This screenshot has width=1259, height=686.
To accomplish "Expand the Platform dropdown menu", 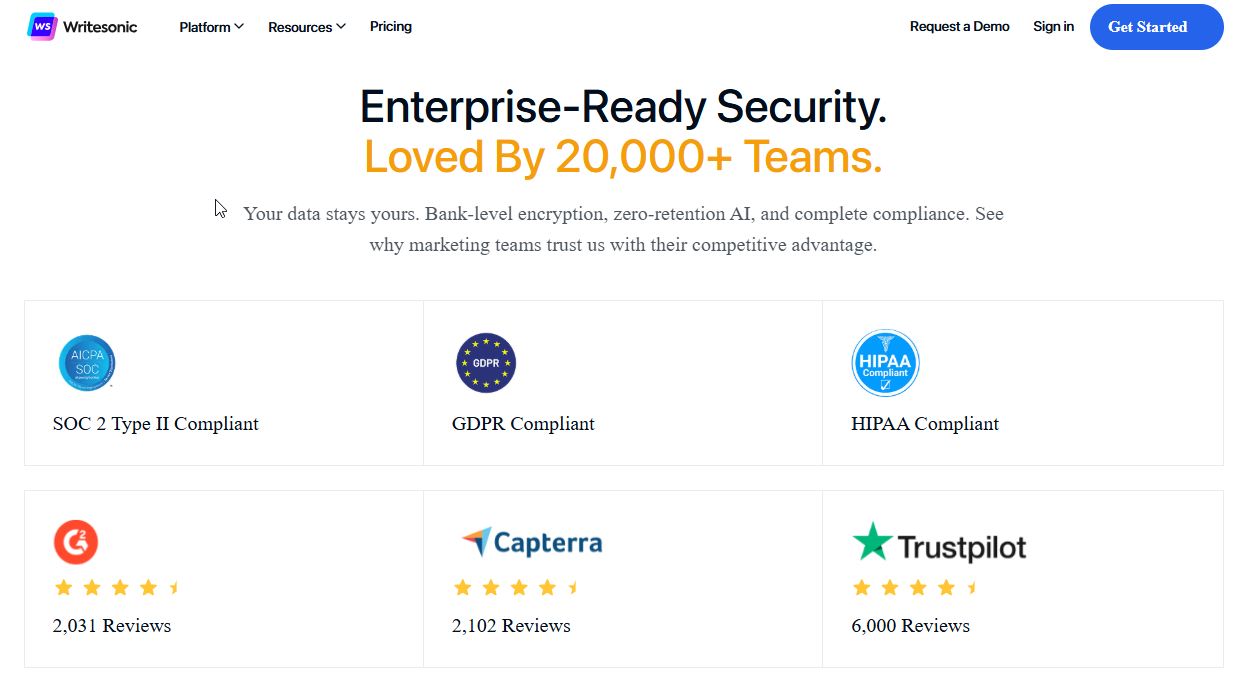I will (x=211, y=27).
